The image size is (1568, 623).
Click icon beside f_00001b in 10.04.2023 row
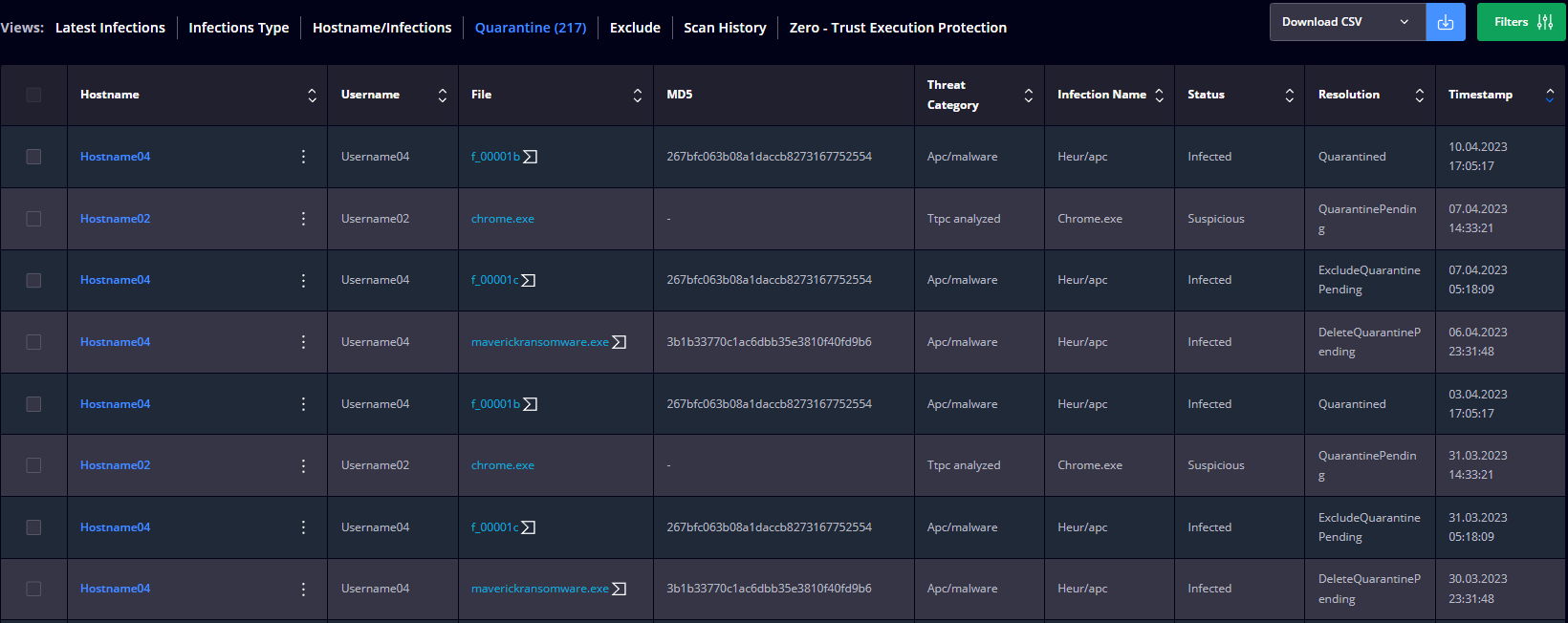tap(531, 157)
